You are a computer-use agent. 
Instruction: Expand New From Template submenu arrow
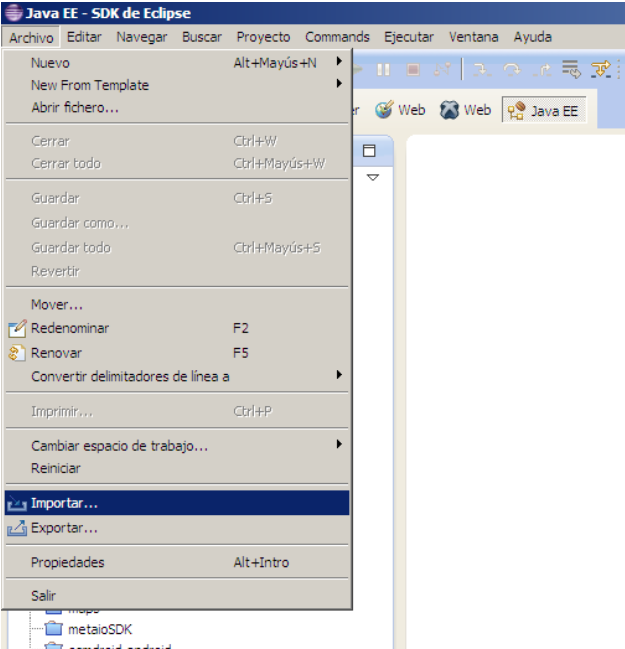point(339,84)
